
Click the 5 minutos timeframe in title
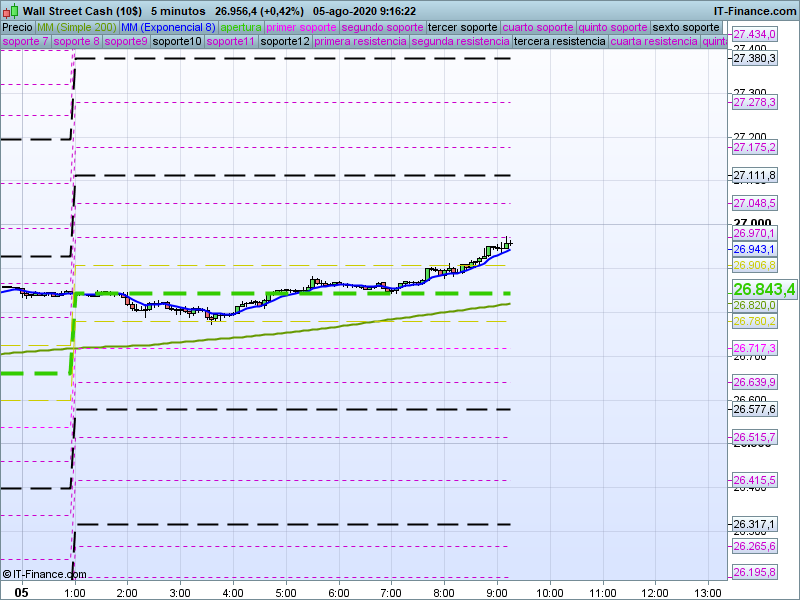coord(178,10)
